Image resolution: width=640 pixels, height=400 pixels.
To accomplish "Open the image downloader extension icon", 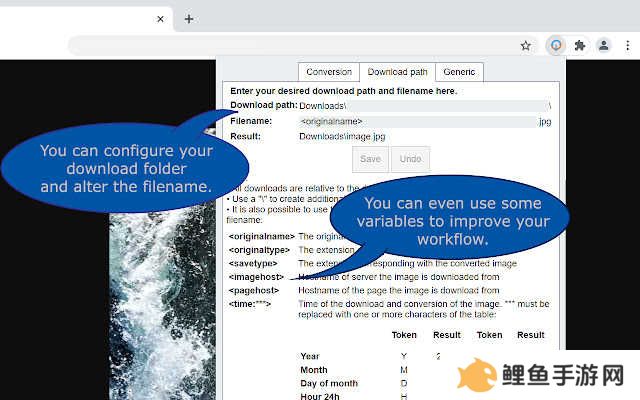I will (556, 45).
